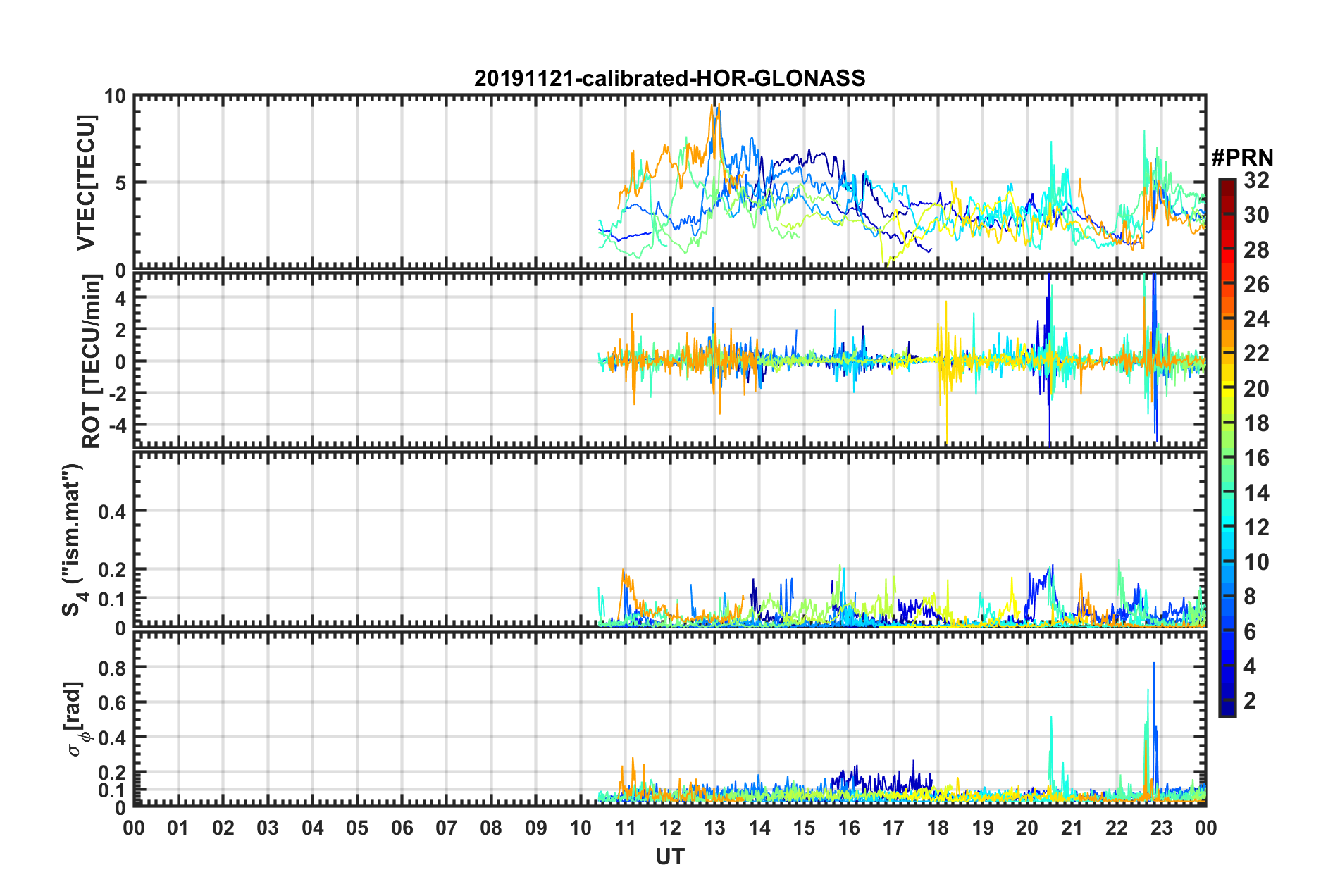
Task: Click the colorbar PRN label "14"
Action: point(1256,492)
